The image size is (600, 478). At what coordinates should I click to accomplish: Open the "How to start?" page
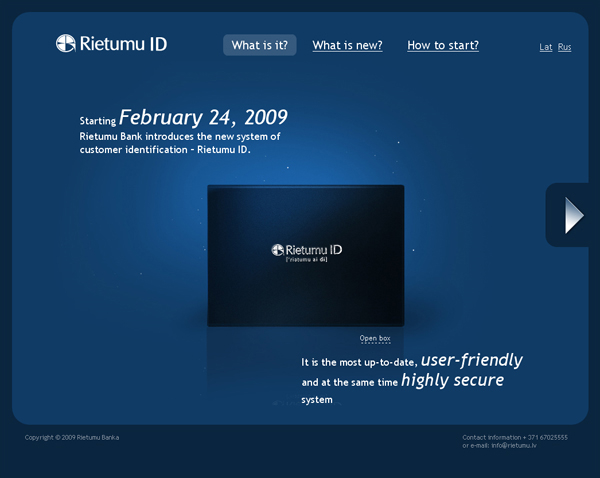point(443,46)
